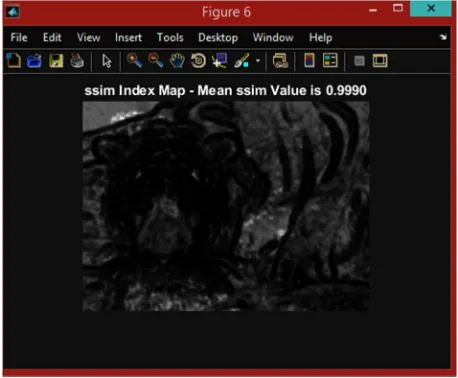The height and width of the screenshot is (378, 458).
Task: Click the ssim Index Map title text
Action: pos(225,91)
